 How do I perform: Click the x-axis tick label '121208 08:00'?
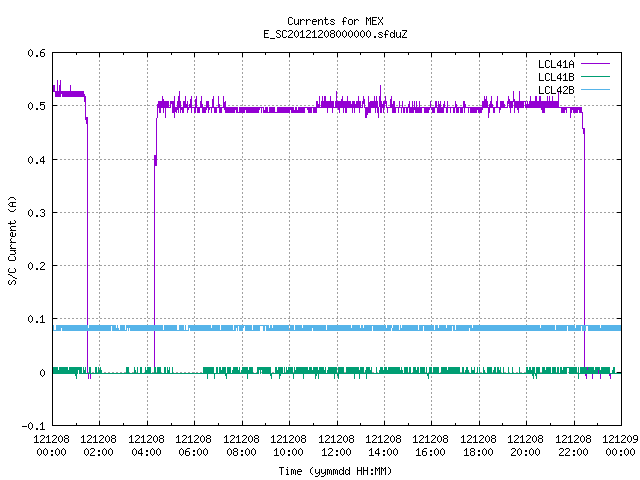point(241,446)
